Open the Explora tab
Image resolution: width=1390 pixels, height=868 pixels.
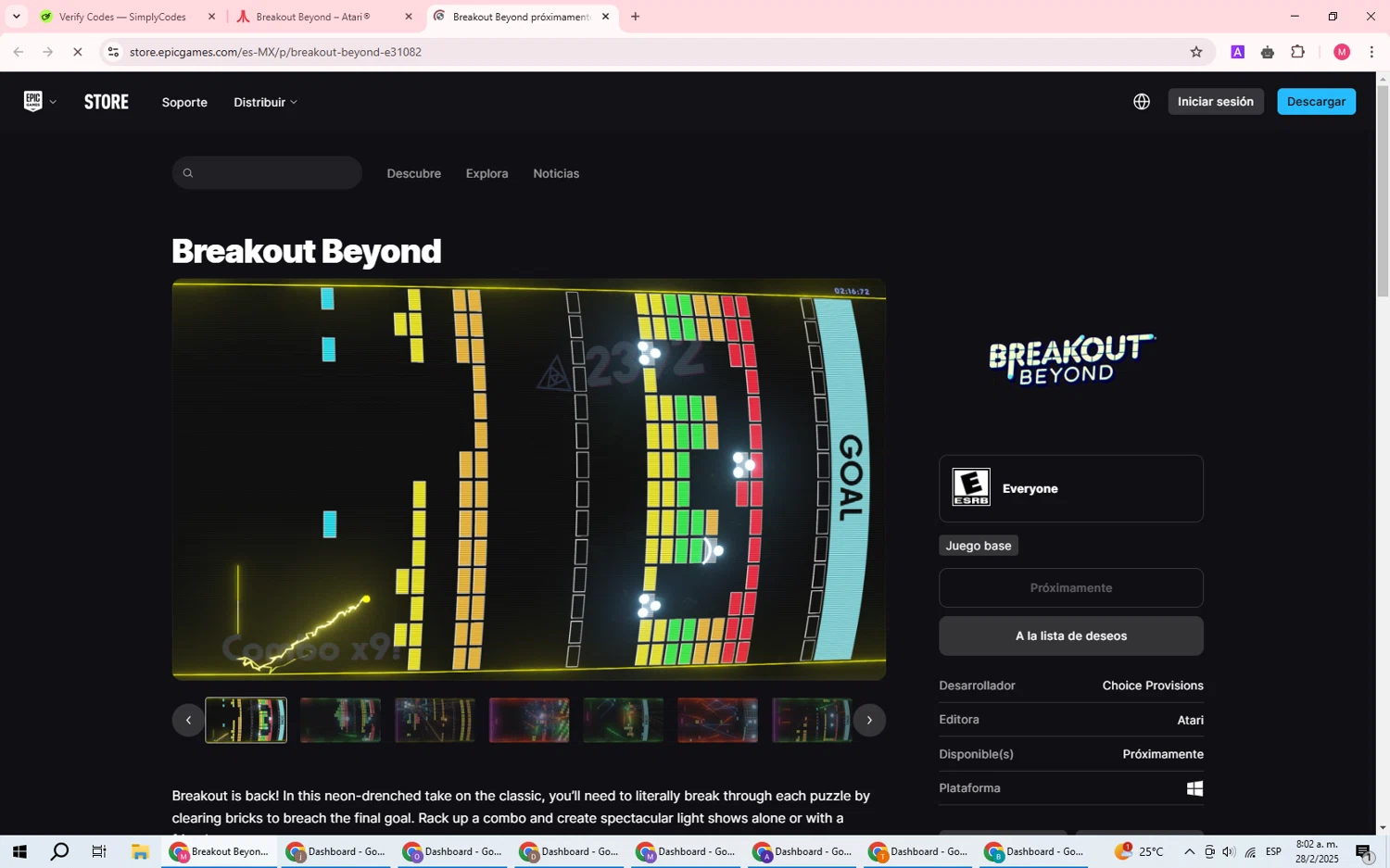click(x=486, y=173)
